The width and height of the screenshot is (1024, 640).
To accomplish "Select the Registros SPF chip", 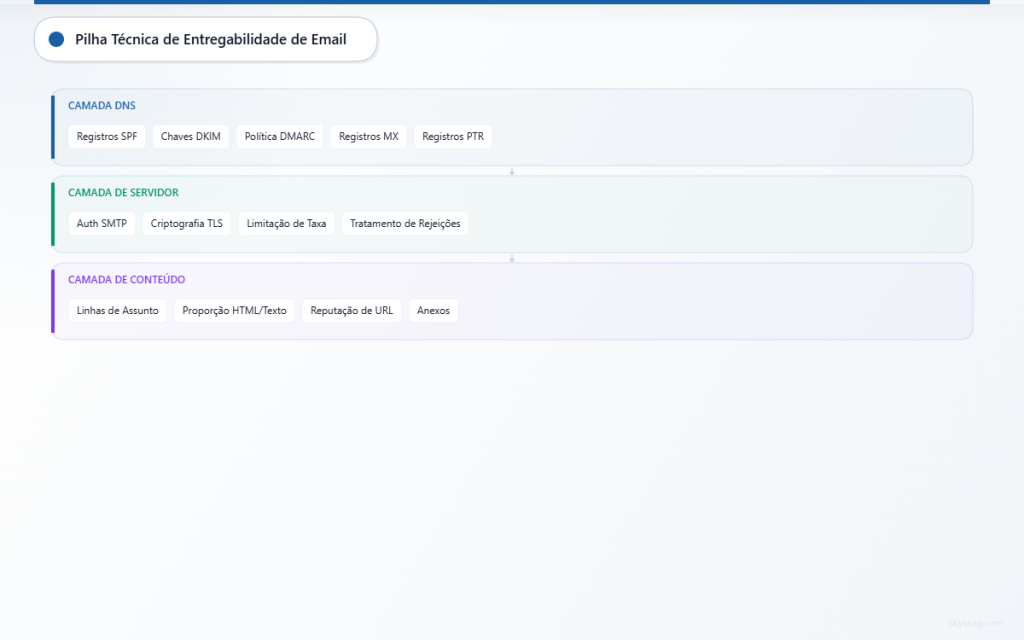I will [x=107, y=137].
